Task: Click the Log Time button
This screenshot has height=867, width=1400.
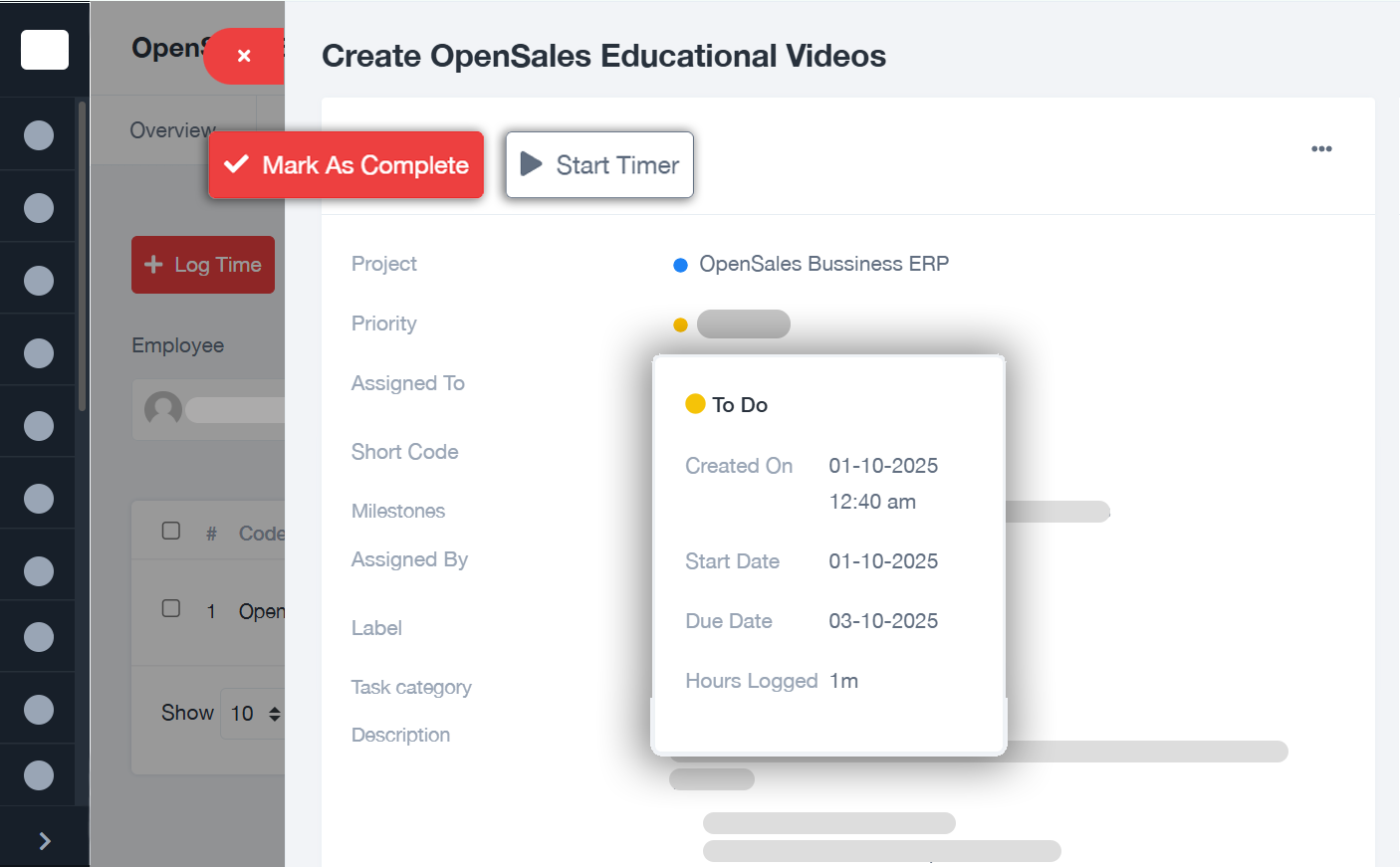Action: [x=202, y=264]
